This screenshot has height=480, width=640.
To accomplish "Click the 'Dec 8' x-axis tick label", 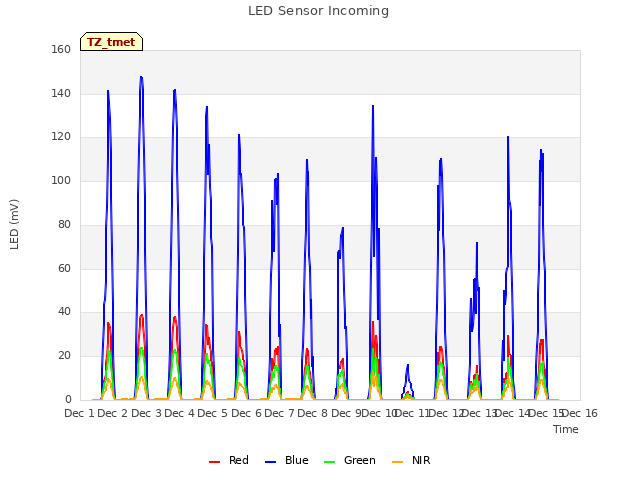I will pyautogui.click(x=312, y=413).
